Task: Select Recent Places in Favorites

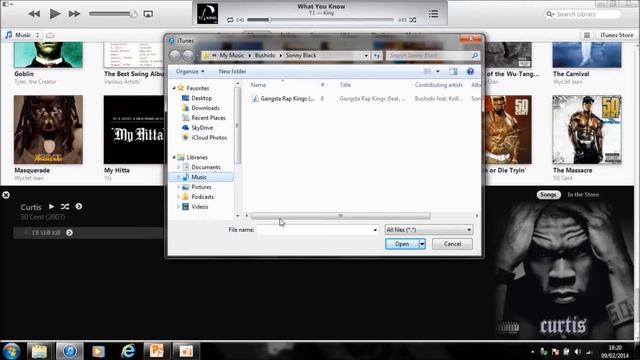Action: (x=208, y=118)
